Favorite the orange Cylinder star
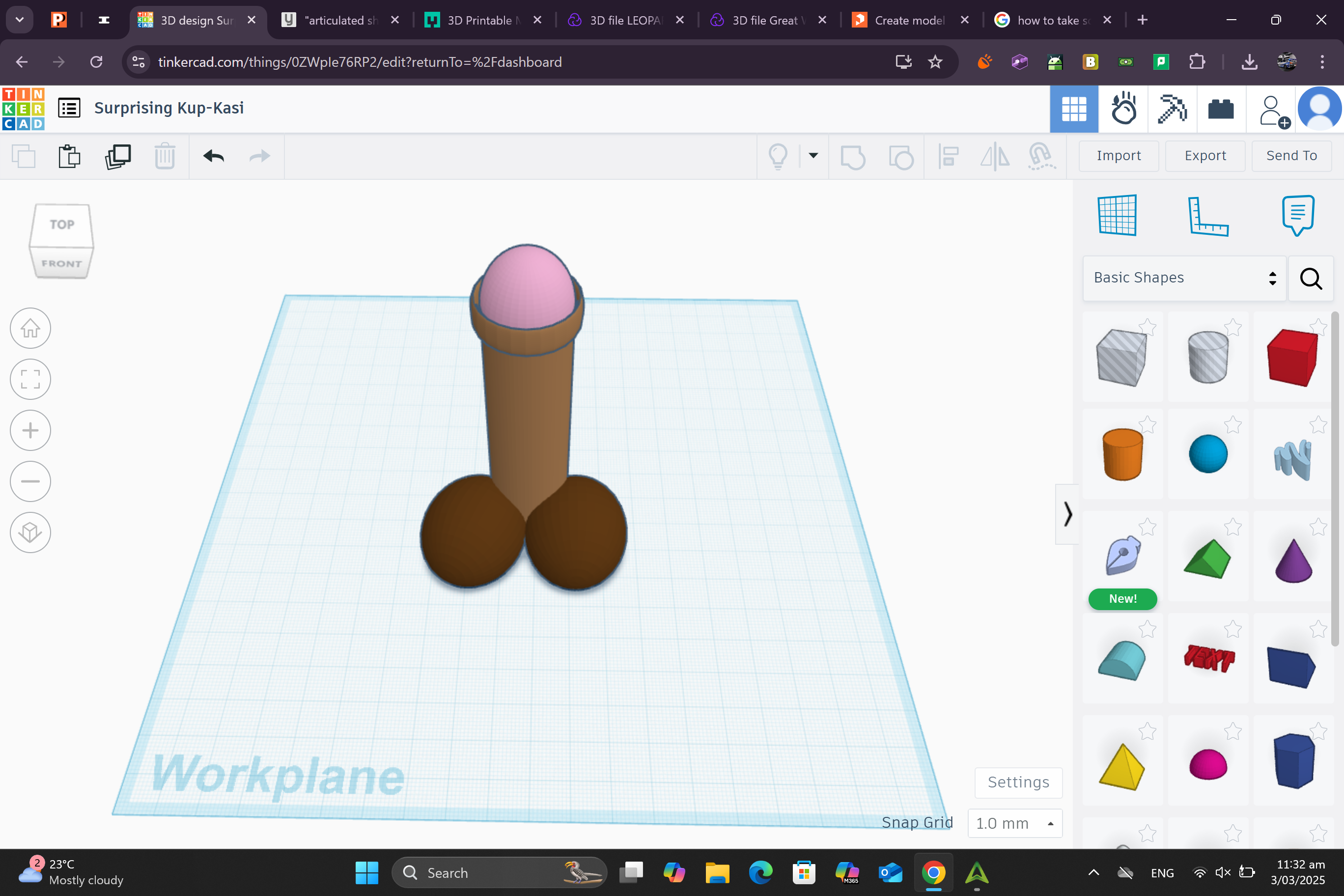Screen dimensions: 1344x896 point(1148,424)
